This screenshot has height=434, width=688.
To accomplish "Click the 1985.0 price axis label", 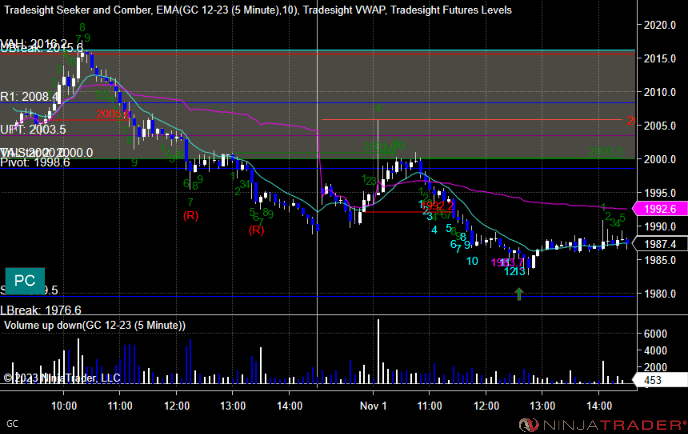I will point(659,260).
